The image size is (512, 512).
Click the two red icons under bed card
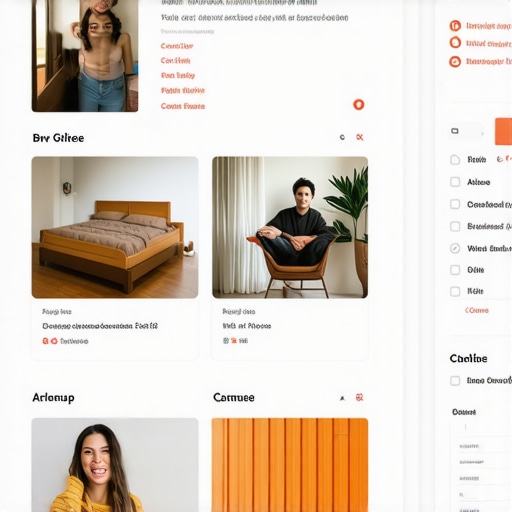coord(50,341)
